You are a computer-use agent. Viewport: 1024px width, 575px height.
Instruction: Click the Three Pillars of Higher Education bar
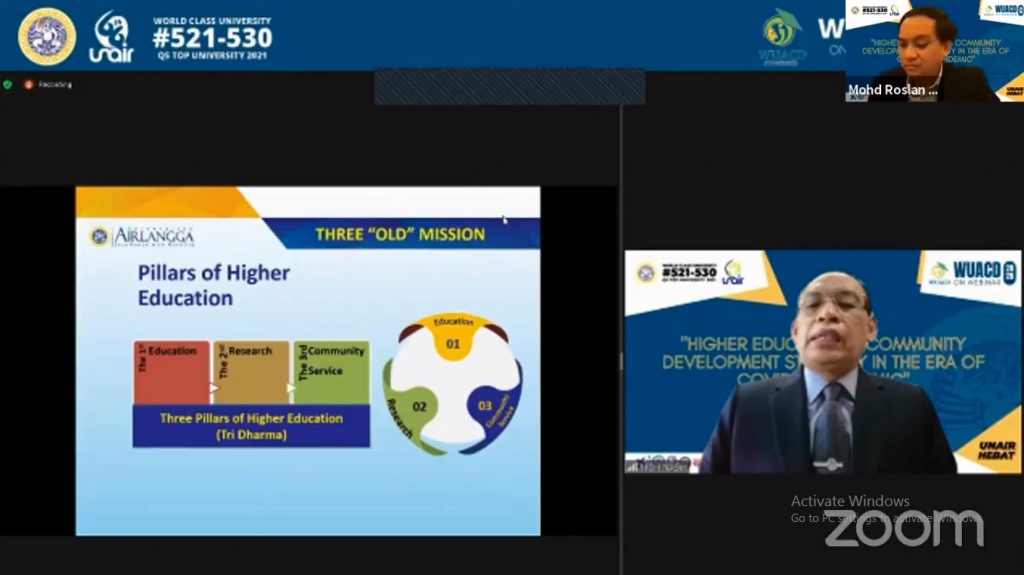[x=251, y=425]
